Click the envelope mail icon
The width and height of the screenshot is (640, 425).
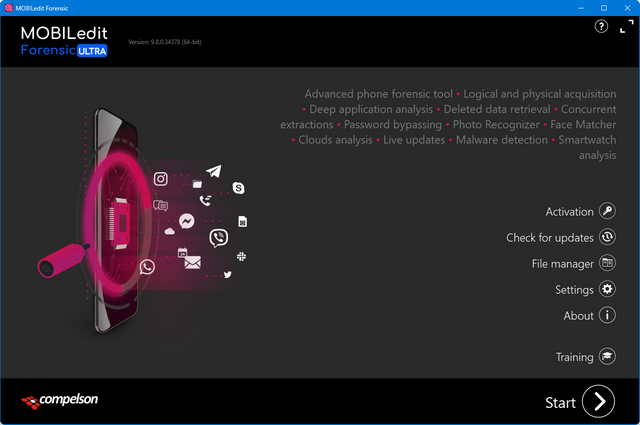click(192, 263)
